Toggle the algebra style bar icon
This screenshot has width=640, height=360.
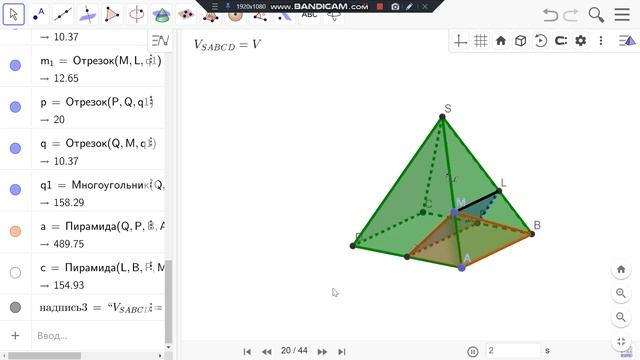(160, 40)
